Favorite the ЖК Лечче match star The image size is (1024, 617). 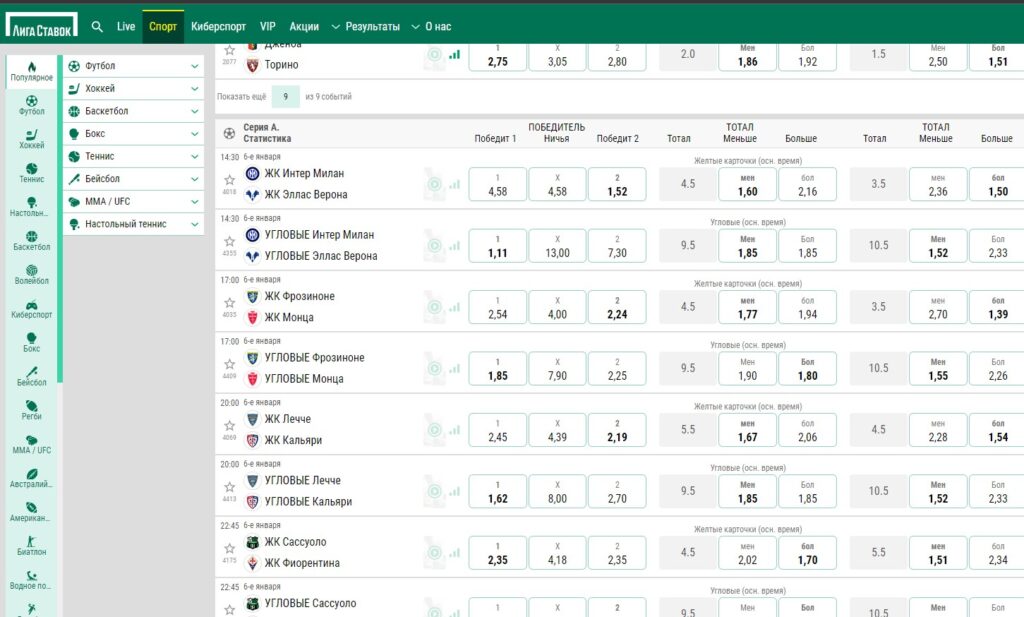[x=229, y=425]
